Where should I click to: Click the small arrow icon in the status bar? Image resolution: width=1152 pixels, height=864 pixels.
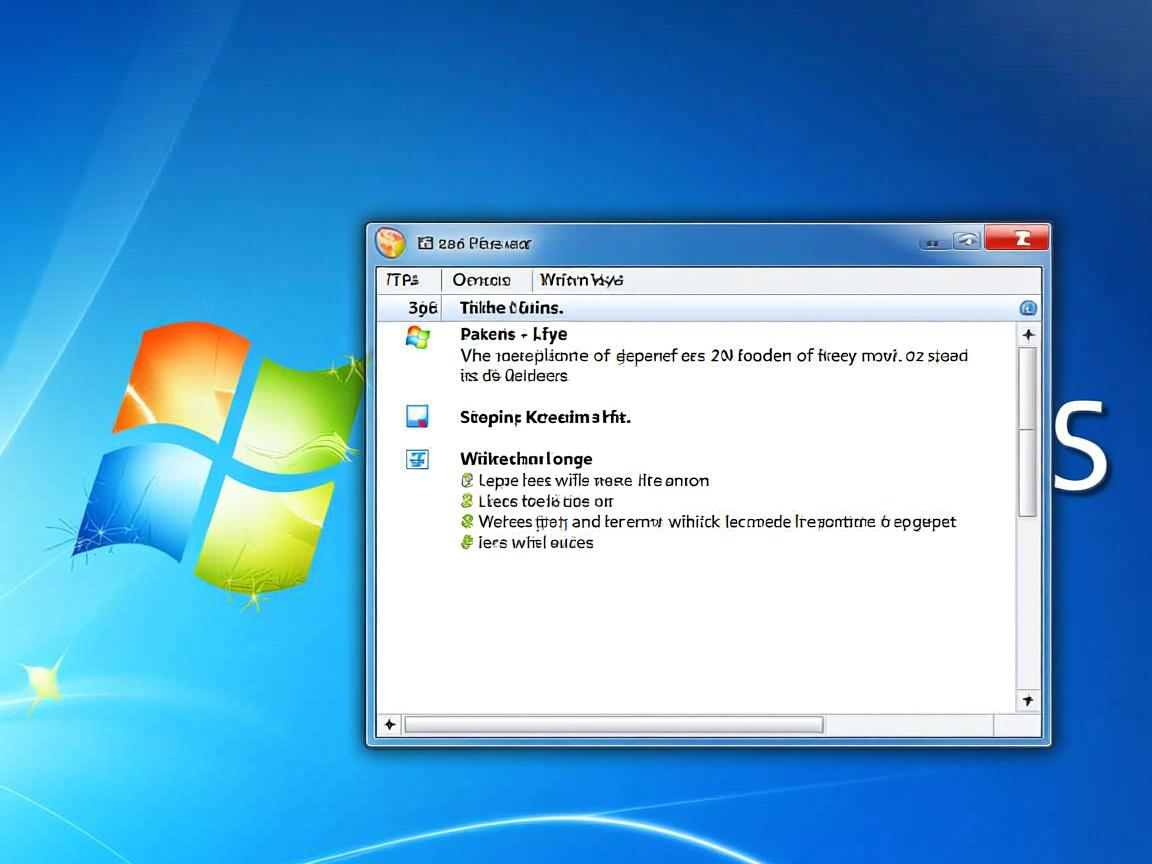coord(389,724)
